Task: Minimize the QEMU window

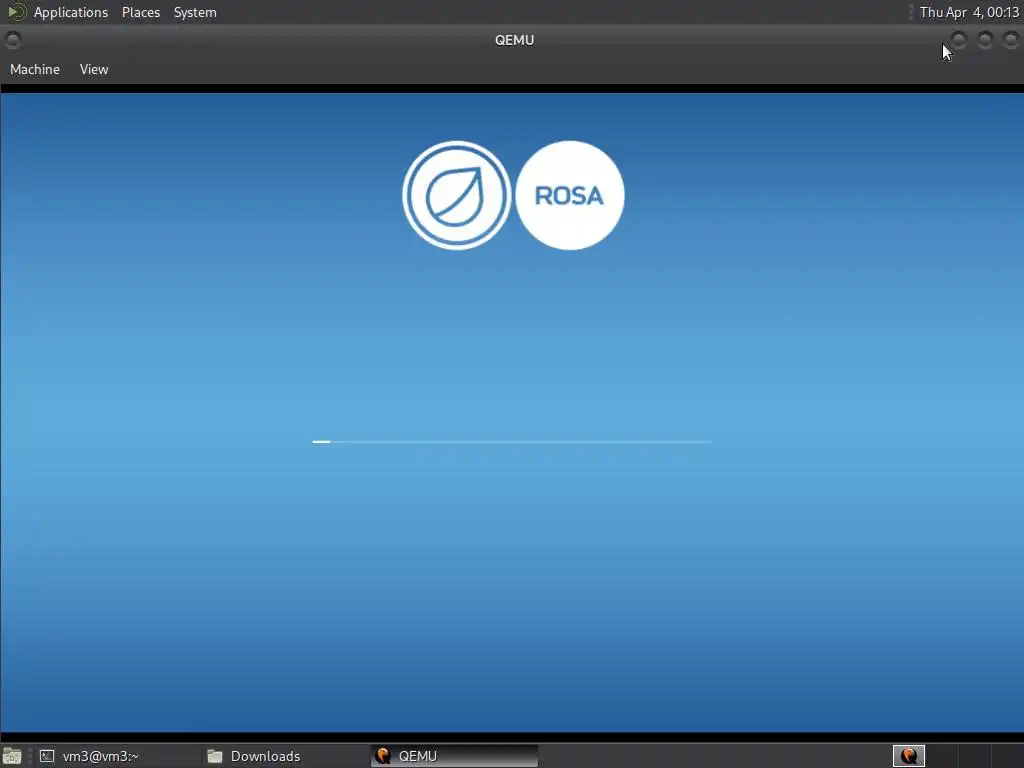Action: 959,40
